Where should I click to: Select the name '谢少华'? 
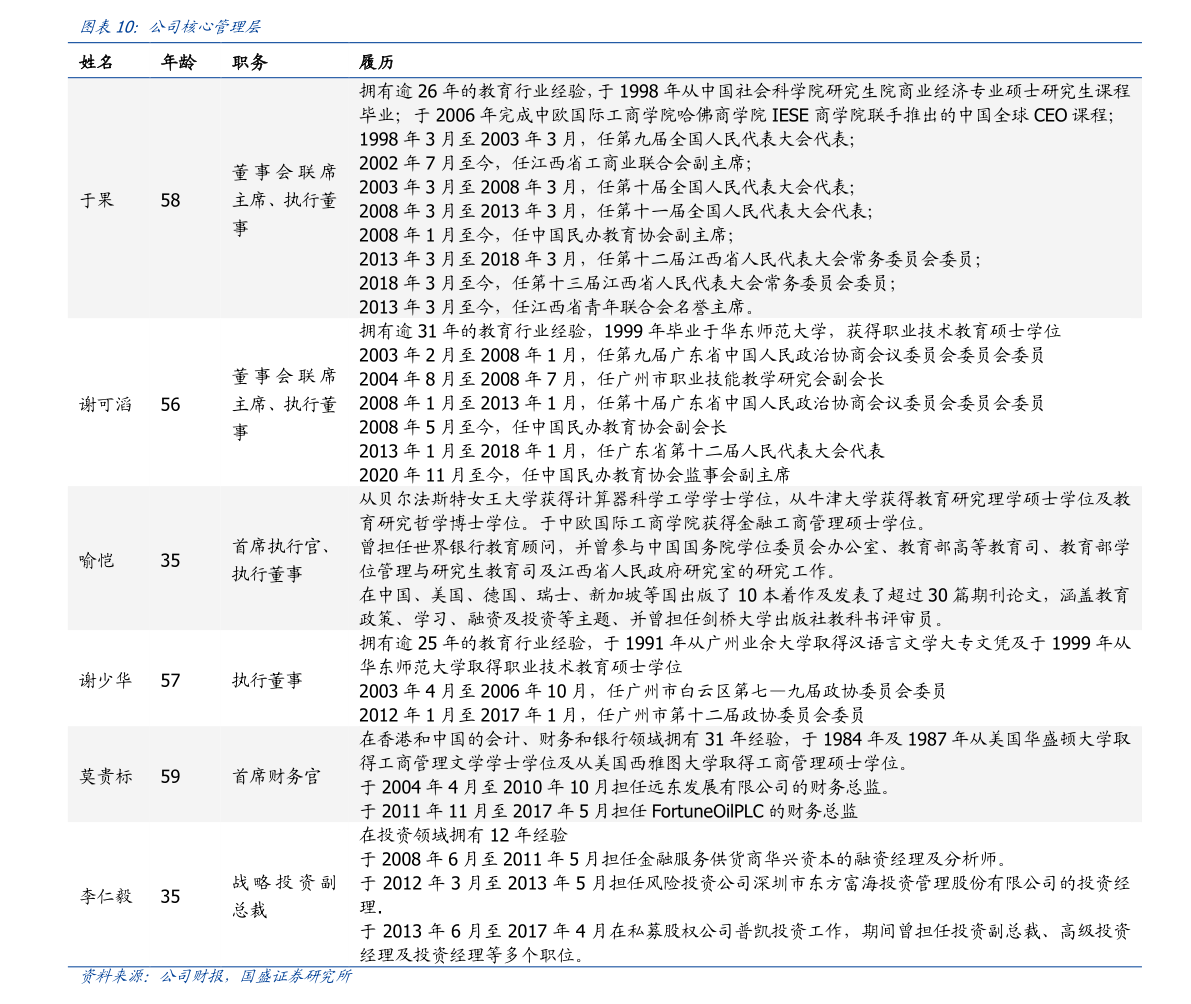[x=106, y=680]
